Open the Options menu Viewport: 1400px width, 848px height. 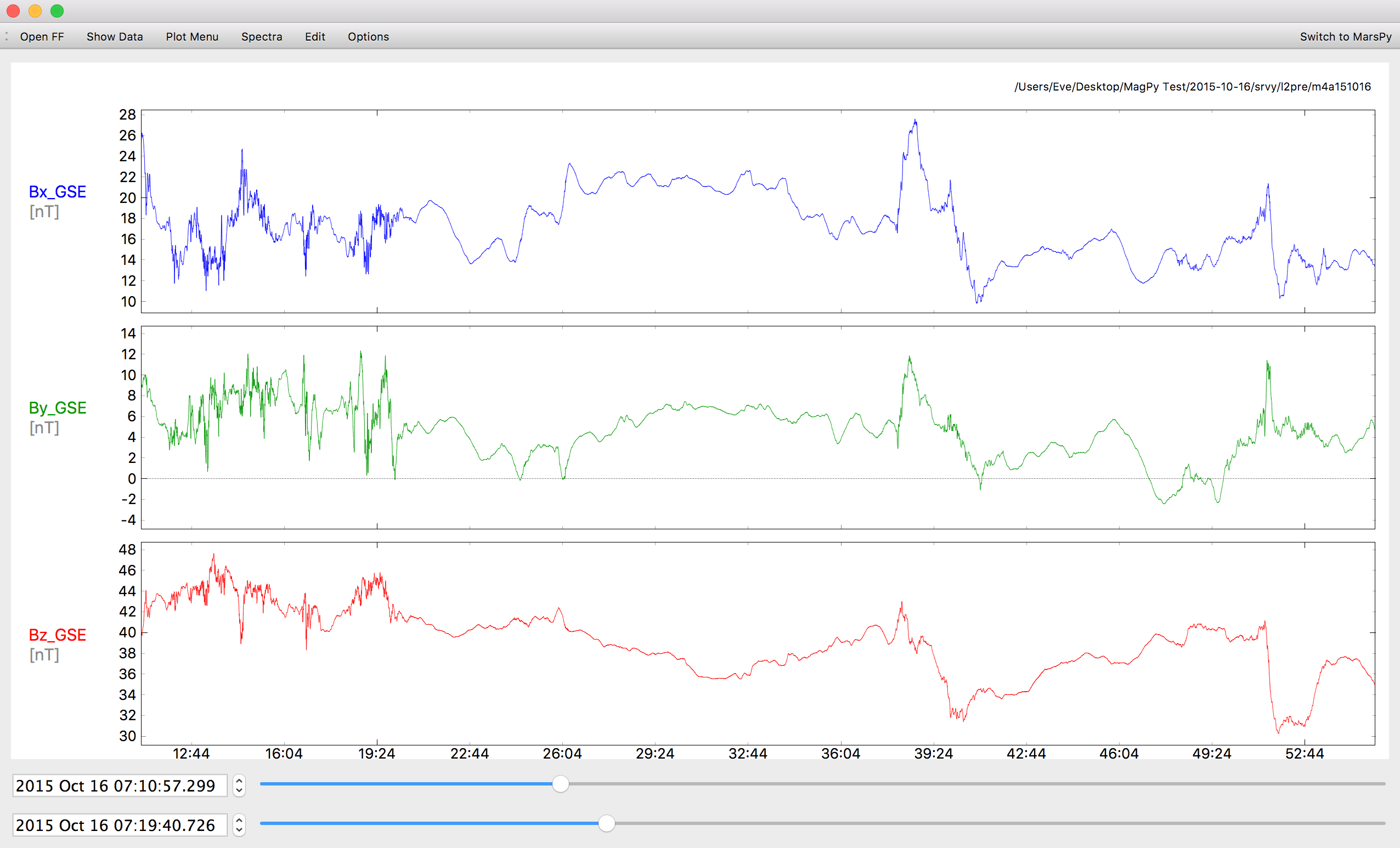tap(368, 36)
